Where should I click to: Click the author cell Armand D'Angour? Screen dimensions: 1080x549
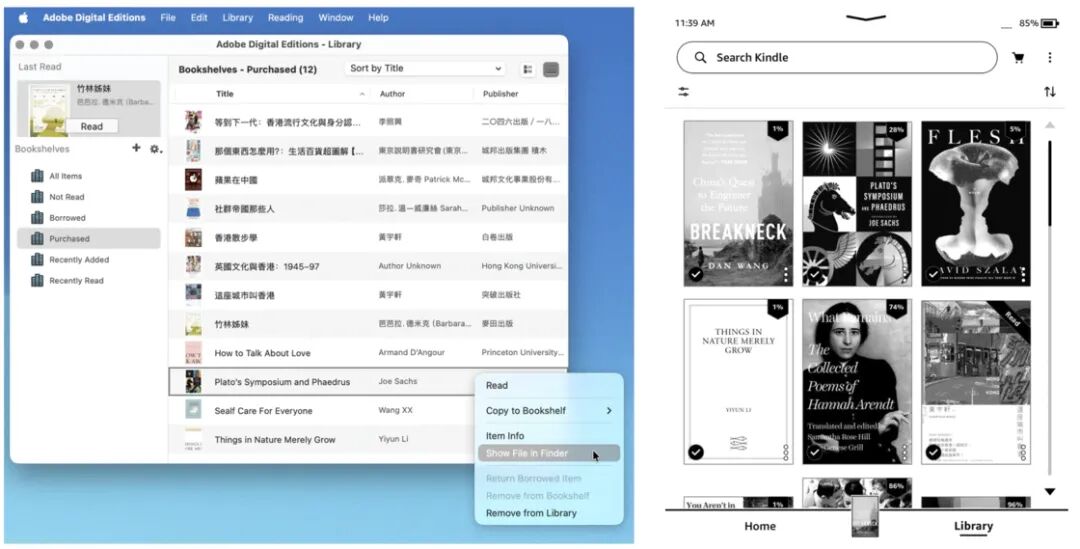click(x=412, y=353)
